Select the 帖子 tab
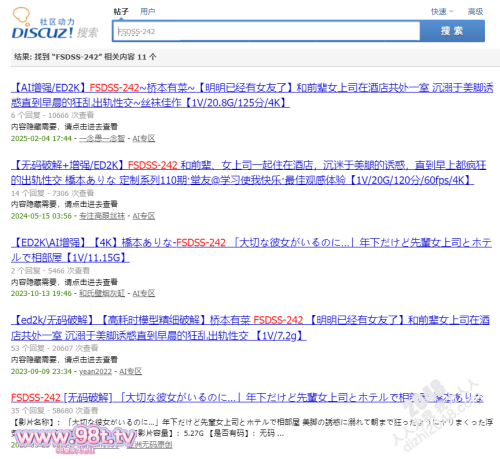500x459 pixels. (x=121, y=12)
